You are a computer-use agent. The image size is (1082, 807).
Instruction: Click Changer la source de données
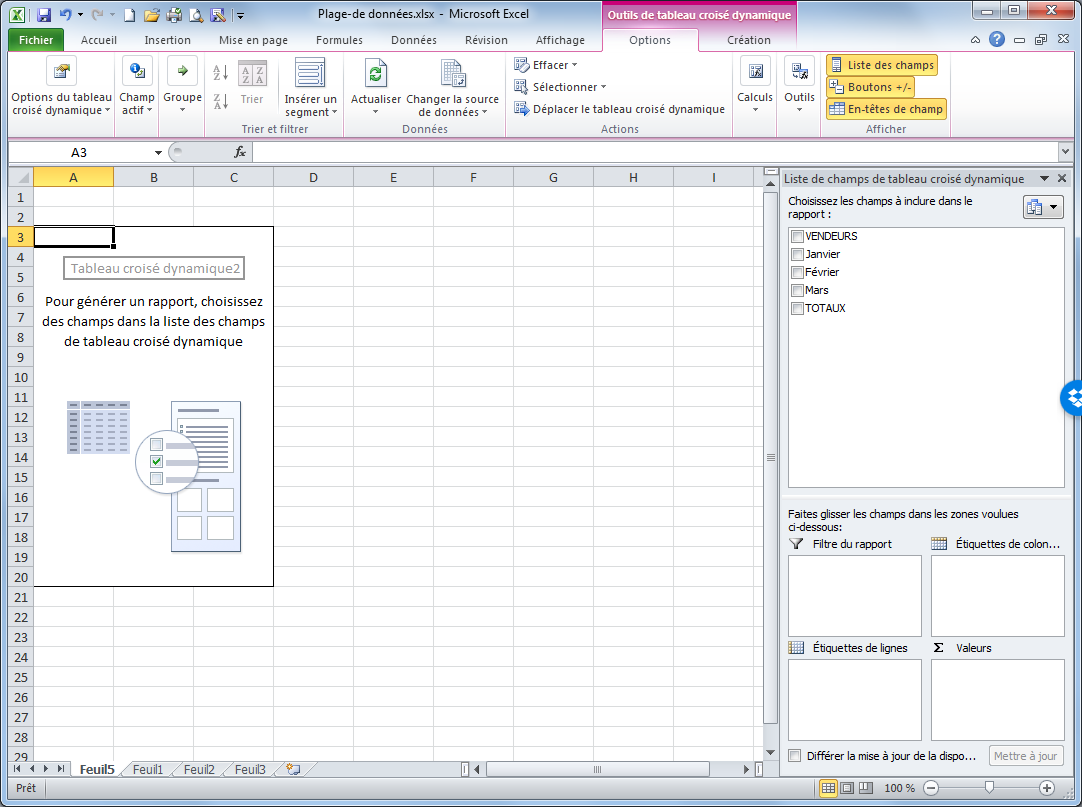452,88
